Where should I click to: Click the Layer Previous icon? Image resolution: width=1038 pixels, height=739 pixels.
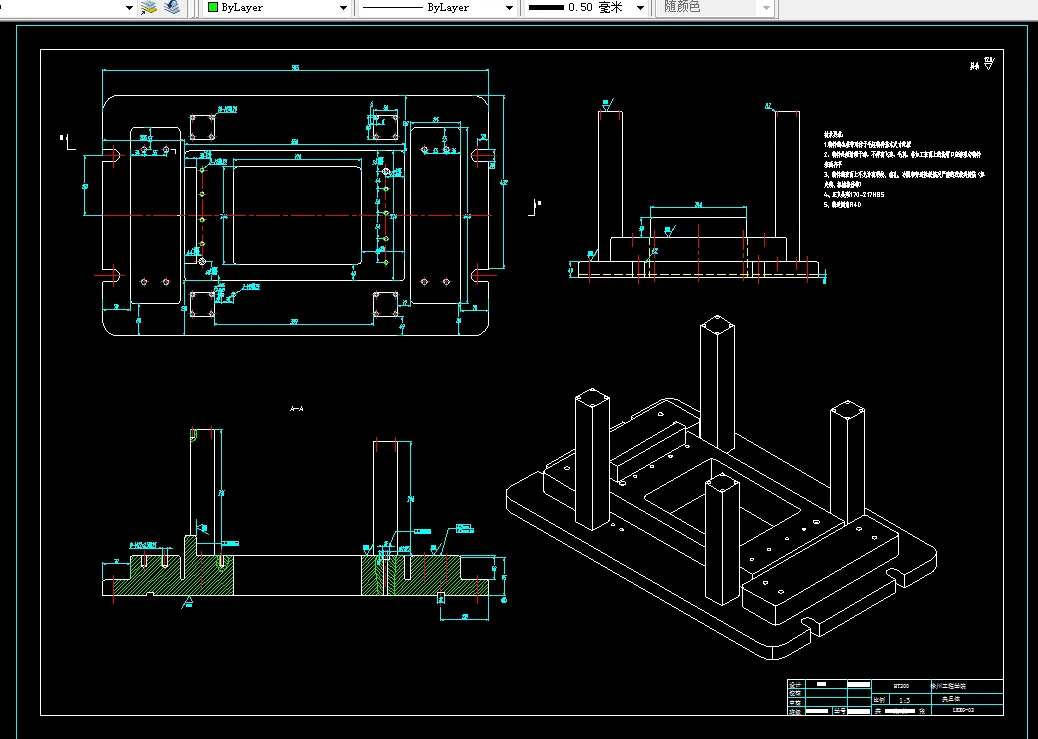pyautogui.click(x=173, y=8)
